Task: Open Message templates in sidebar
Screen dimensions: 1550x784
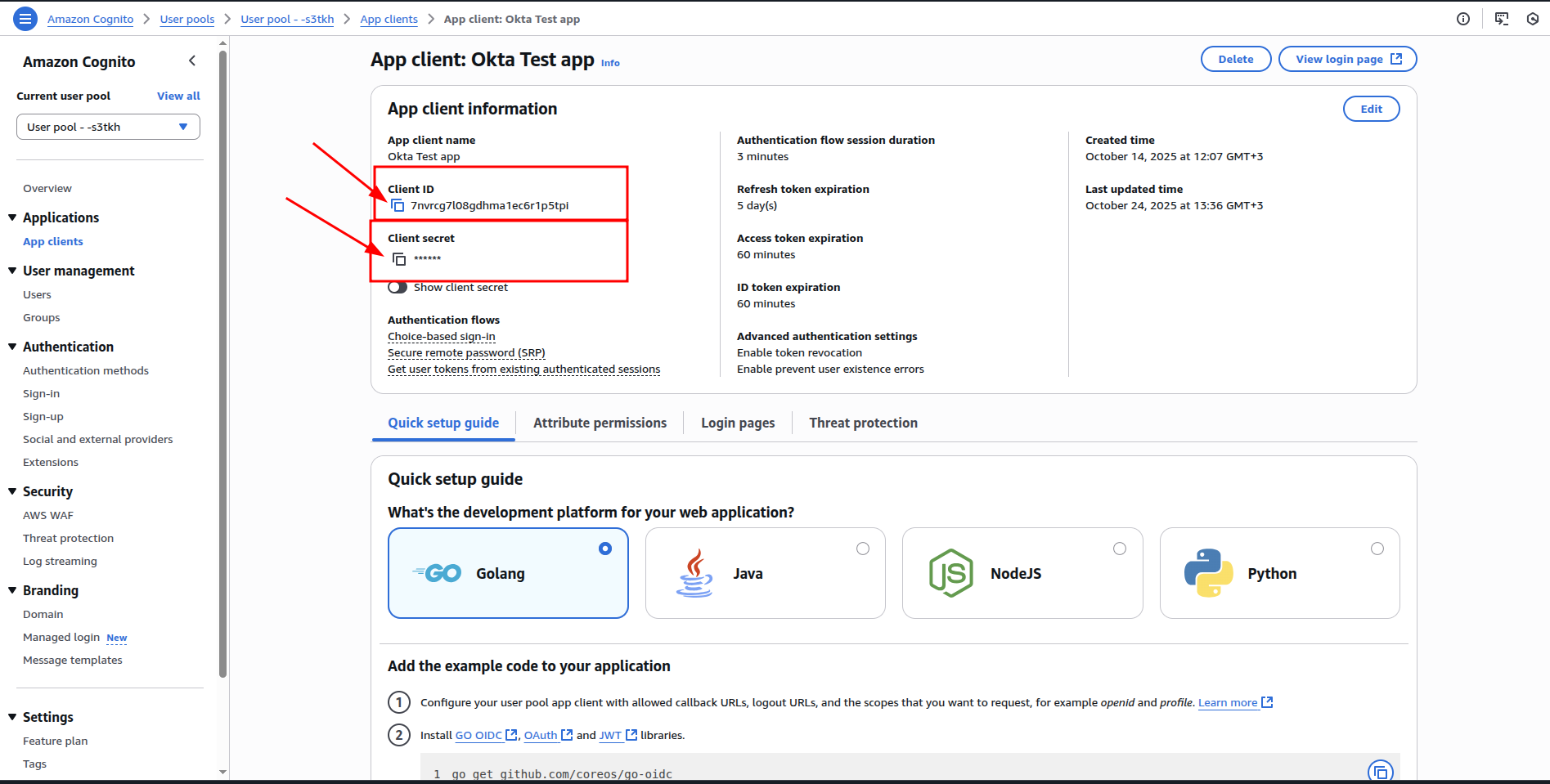Action: coord(73,660)
